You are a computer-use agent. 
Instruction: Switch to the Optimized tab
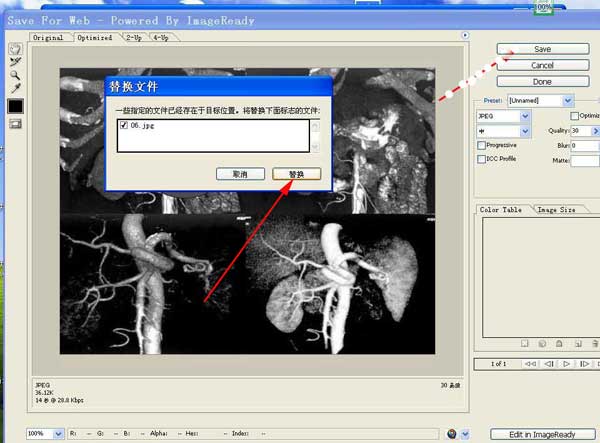point(95,37)
